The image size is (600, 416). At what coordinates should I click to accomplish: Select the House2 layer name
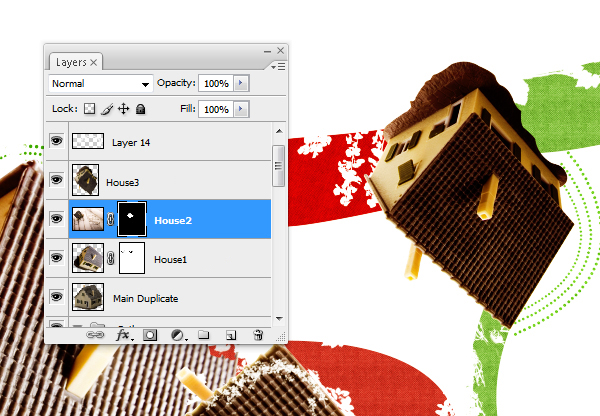(173, 220)
